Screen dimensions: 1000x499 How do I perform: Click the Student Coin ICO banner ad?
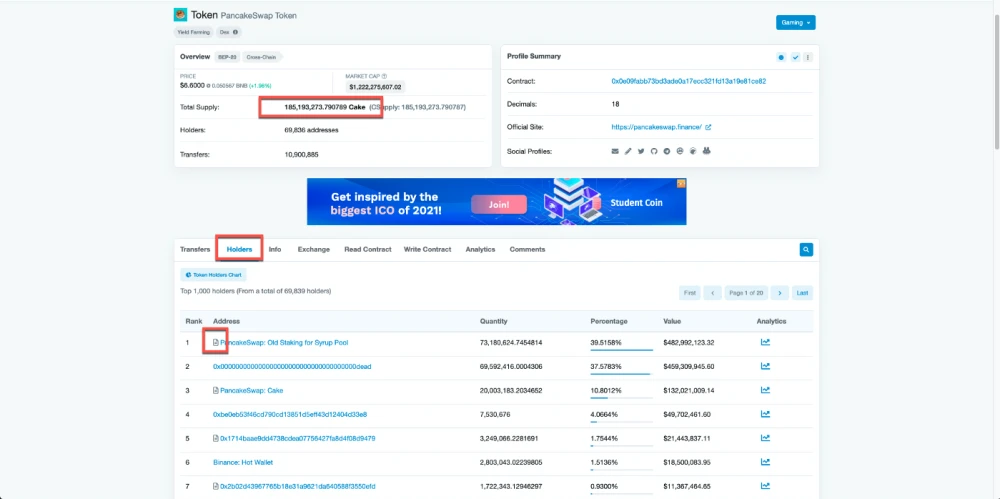pyautogui.click(x=496, y=202)
